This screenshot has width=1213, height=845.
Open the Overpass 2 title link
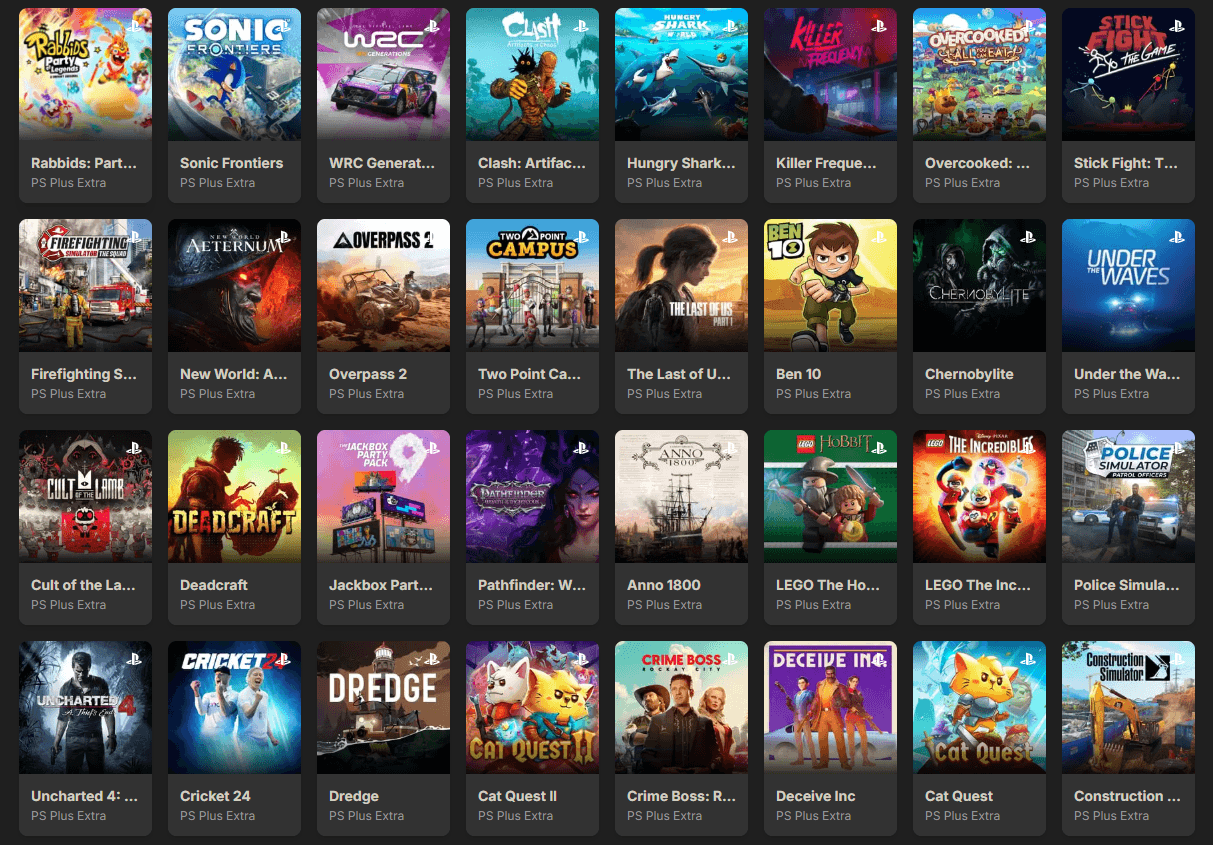click(368, 374)
